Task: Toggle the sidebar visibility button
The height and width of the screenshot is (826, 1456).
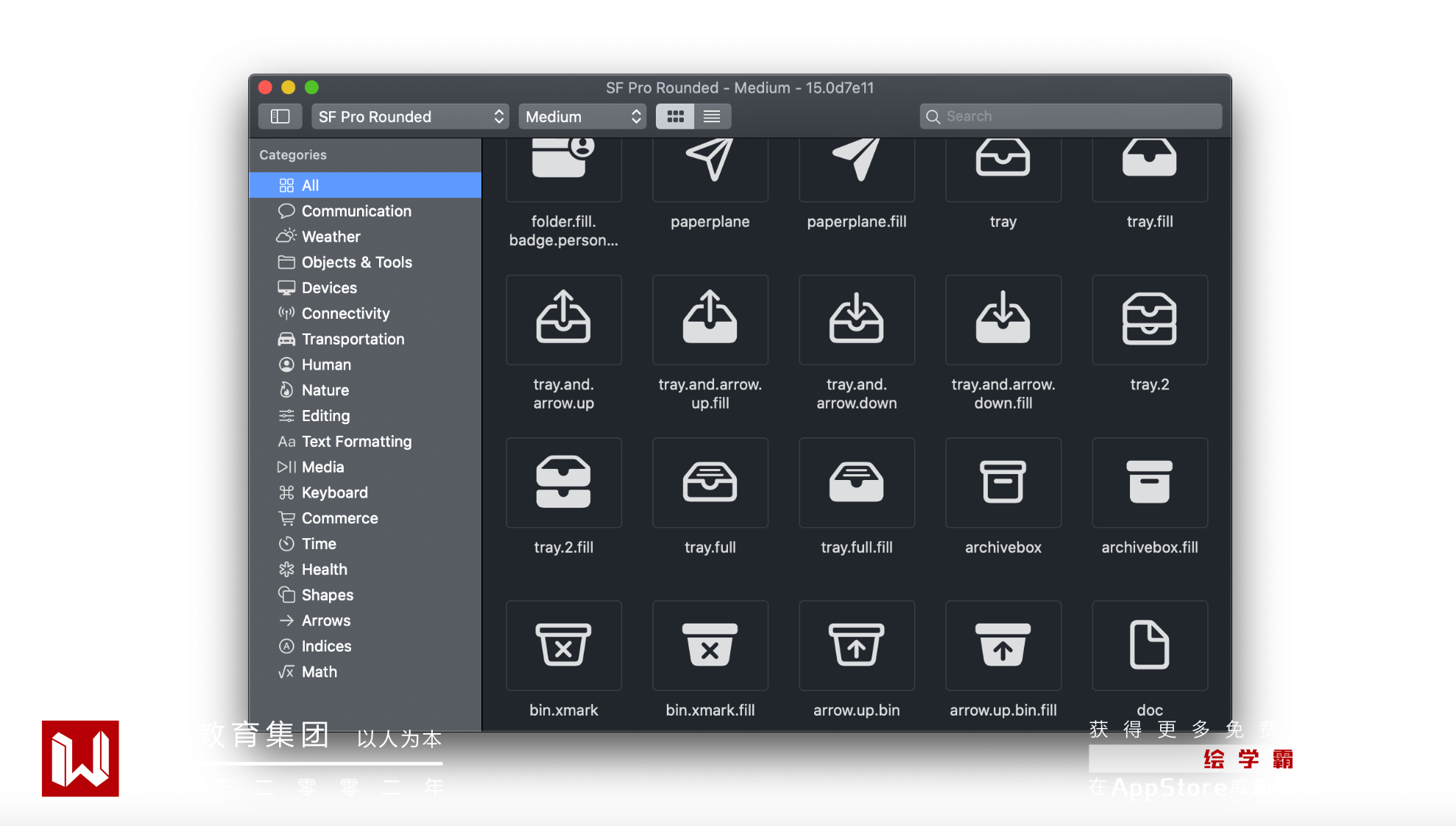Action: [x=280, y=116]
